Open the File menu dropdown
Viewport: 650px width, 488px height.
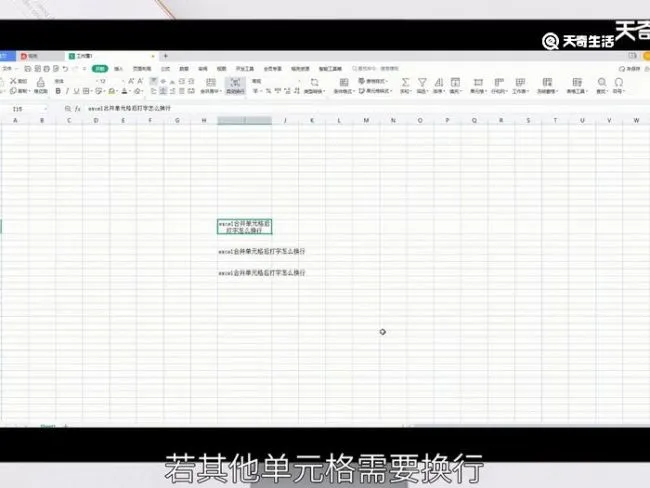pyautogui.click(x=9, y=68)
